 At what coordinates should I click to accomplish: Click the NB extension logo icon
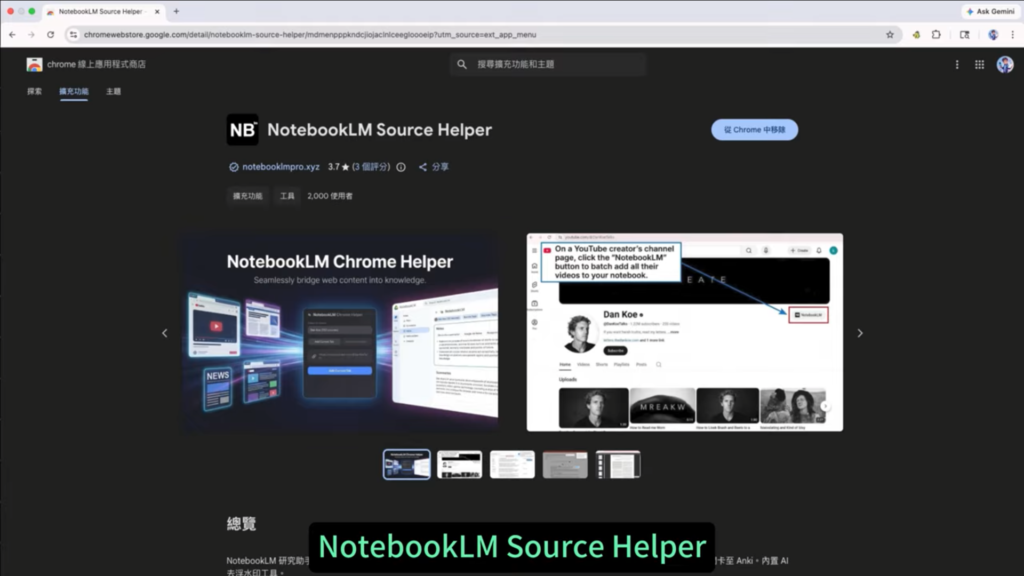(x=242, y=129)
